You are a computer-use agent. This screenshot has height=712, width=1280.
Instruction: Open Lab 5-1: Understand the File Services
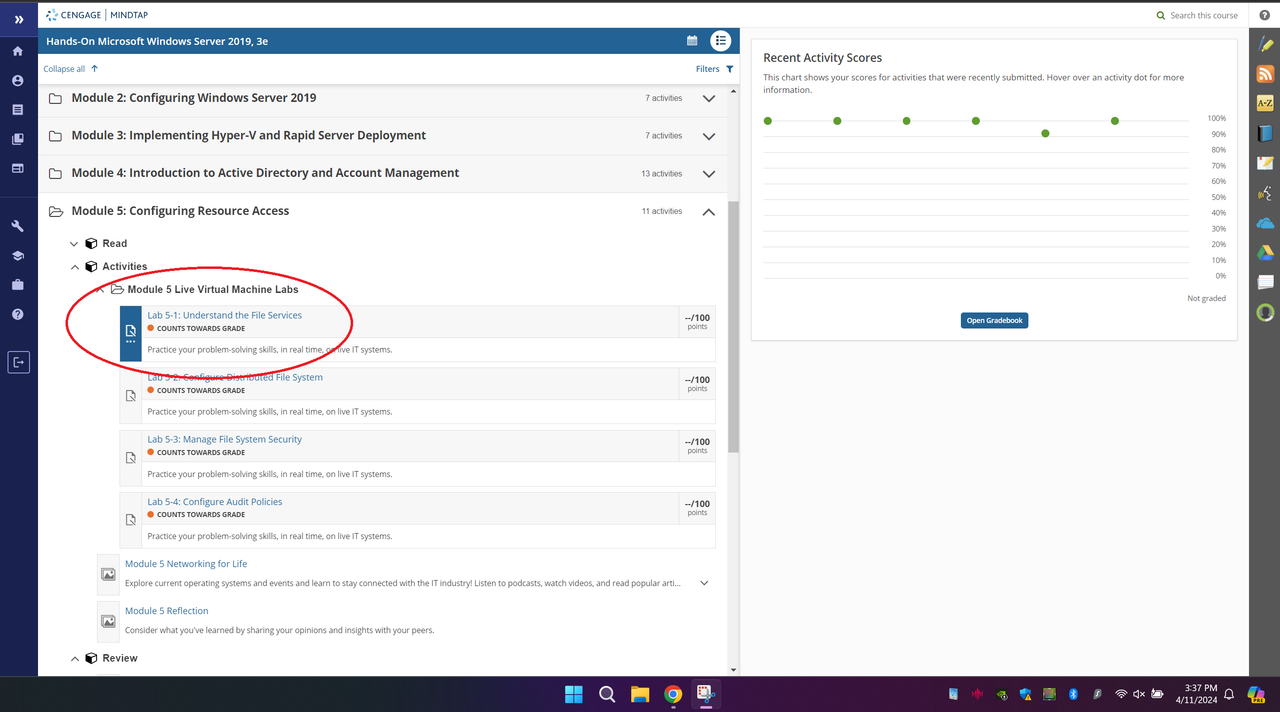coord(224,315)
